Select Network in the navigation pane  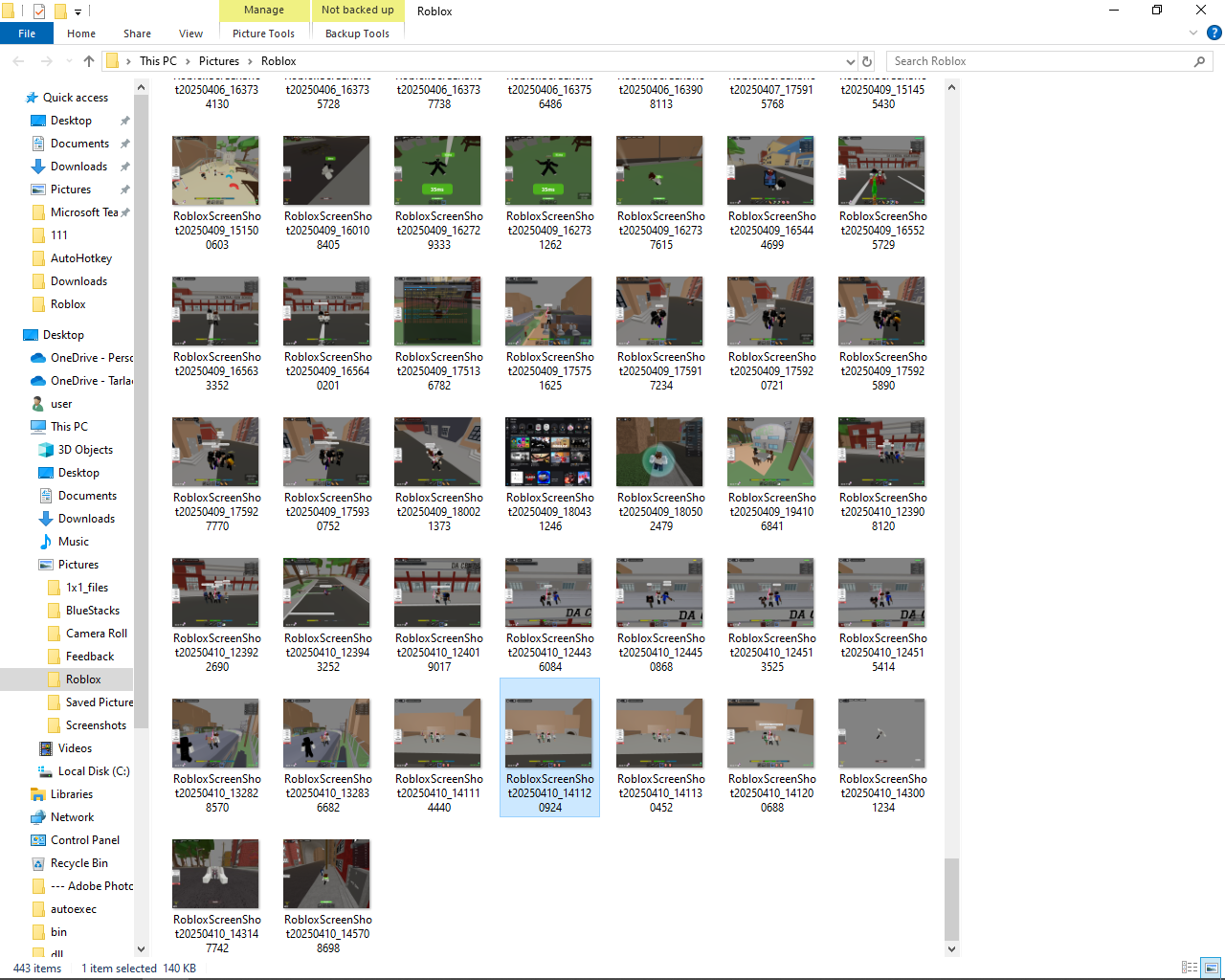(x=72, y=817)
